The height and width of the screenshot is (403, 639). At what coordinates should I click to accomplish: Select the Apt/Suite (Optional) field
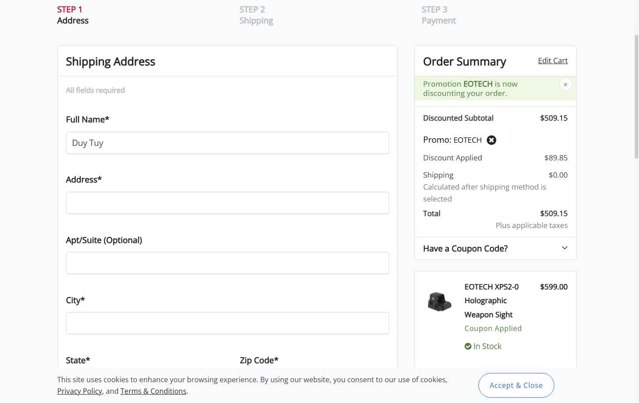point(227,263)
